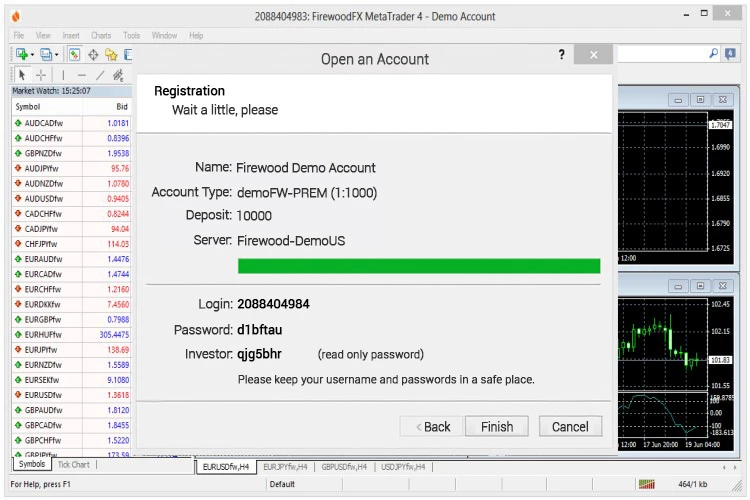750x500 pixels.
Task: Select the AUDCADfw row in Market Watch
Action: pos(71,123)
